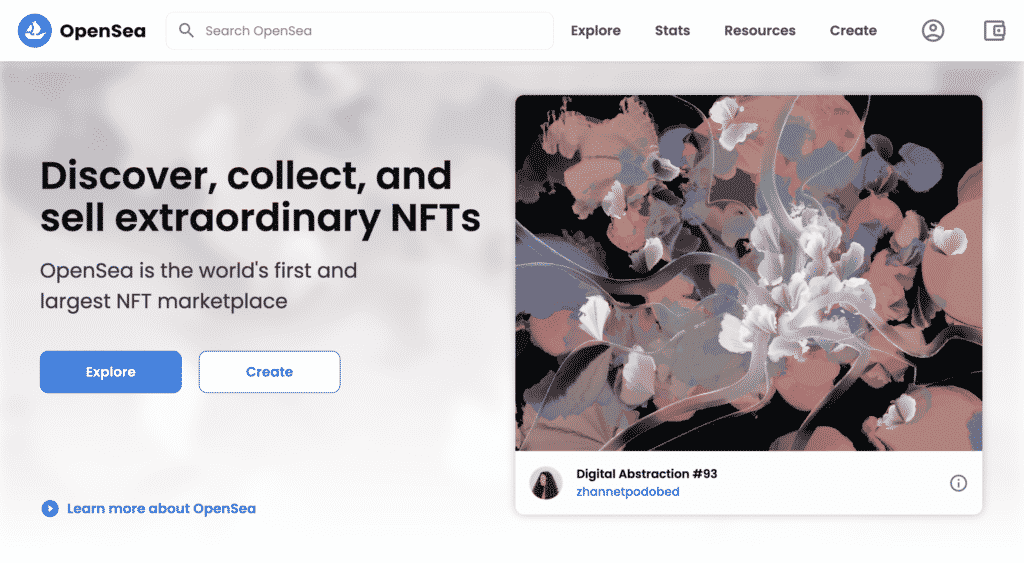Visit the zhannetpodobed profile link
The height and width of the screenshot is (563, 1024).
click(628, 492)
